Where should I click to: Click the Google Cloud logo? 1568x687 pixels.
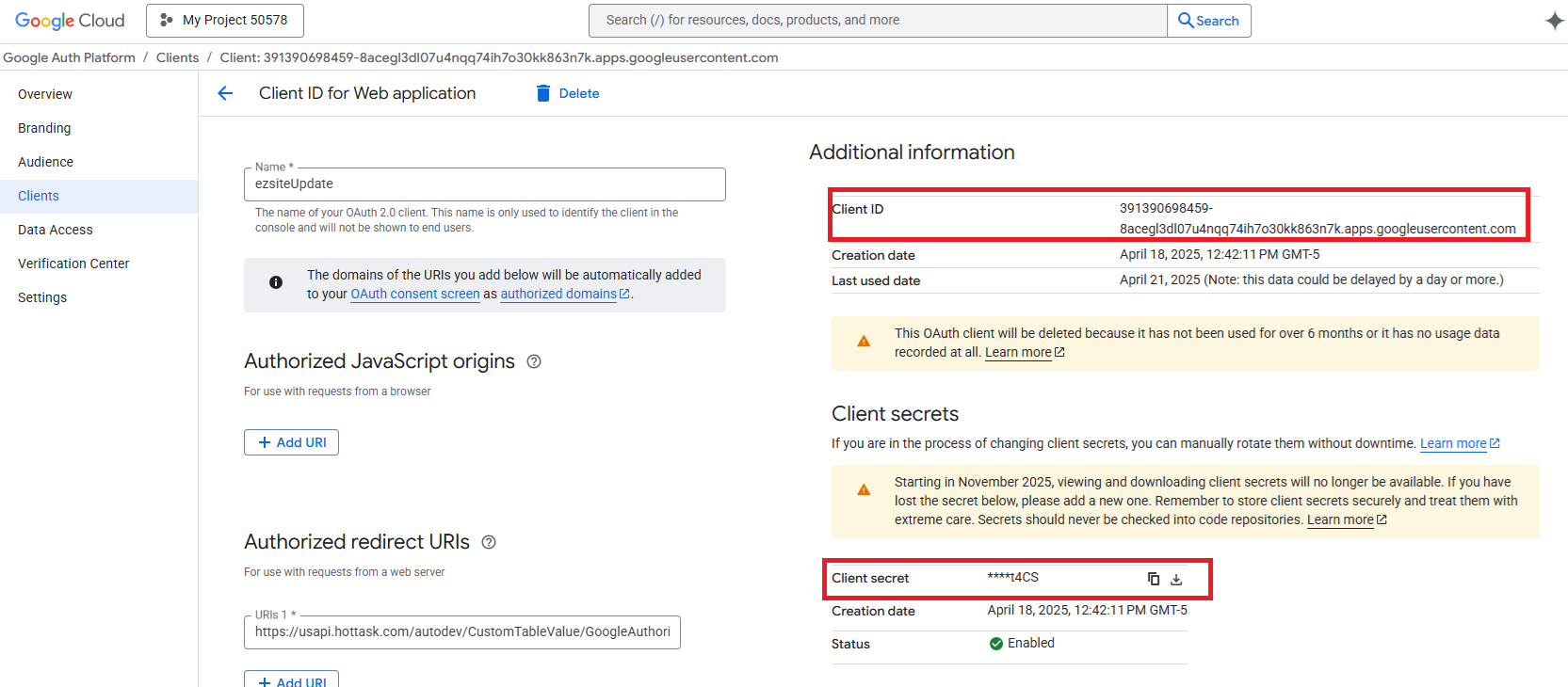(70, 21)
